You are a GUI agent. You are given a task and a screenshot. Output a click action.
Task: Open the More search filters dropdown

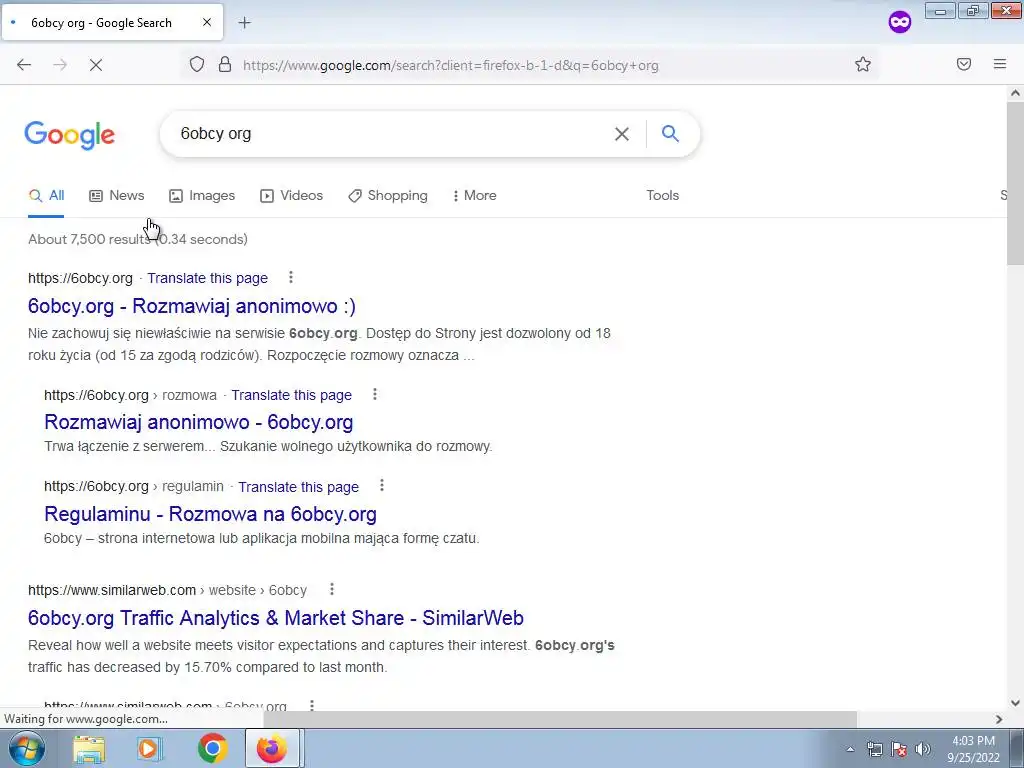[x=474, y=195]
